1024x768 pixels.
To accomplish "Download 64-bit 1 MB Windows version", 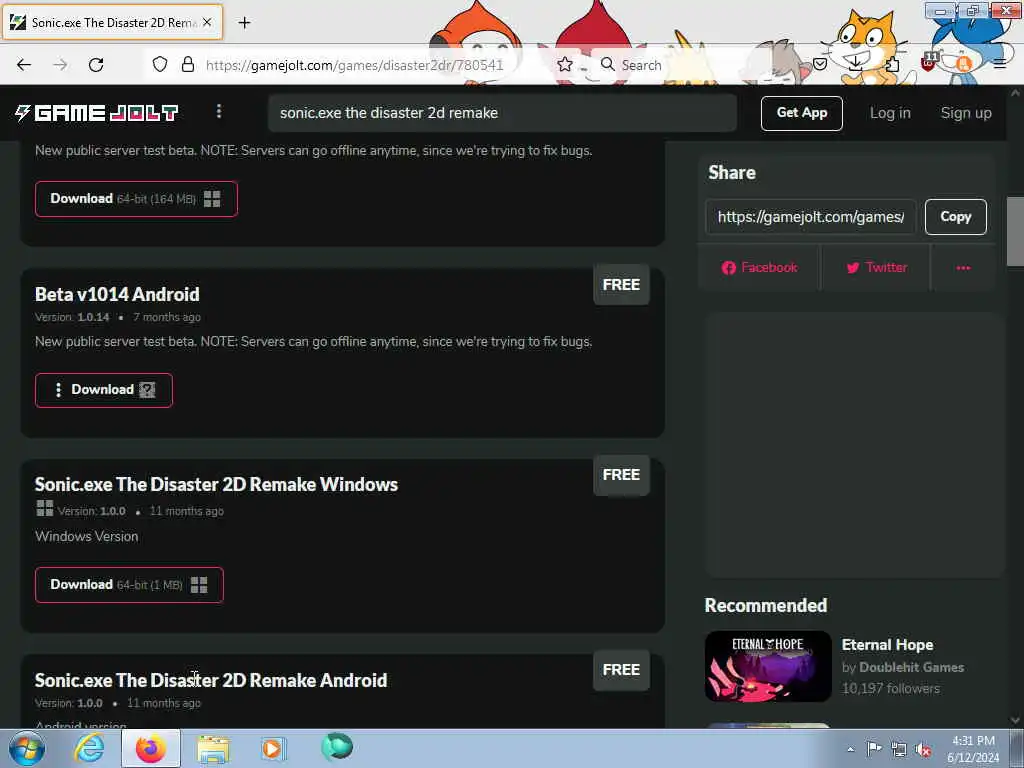I will 129,584.
